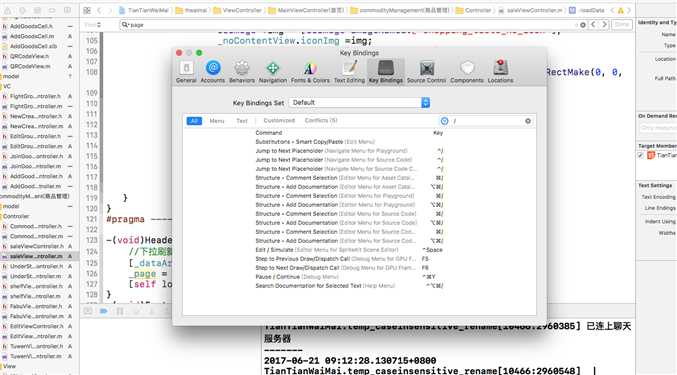677x375 pixels.
Task: Select Search Documentation for Selected Text row
Action: pyautogui.click(x=350, y=286)
